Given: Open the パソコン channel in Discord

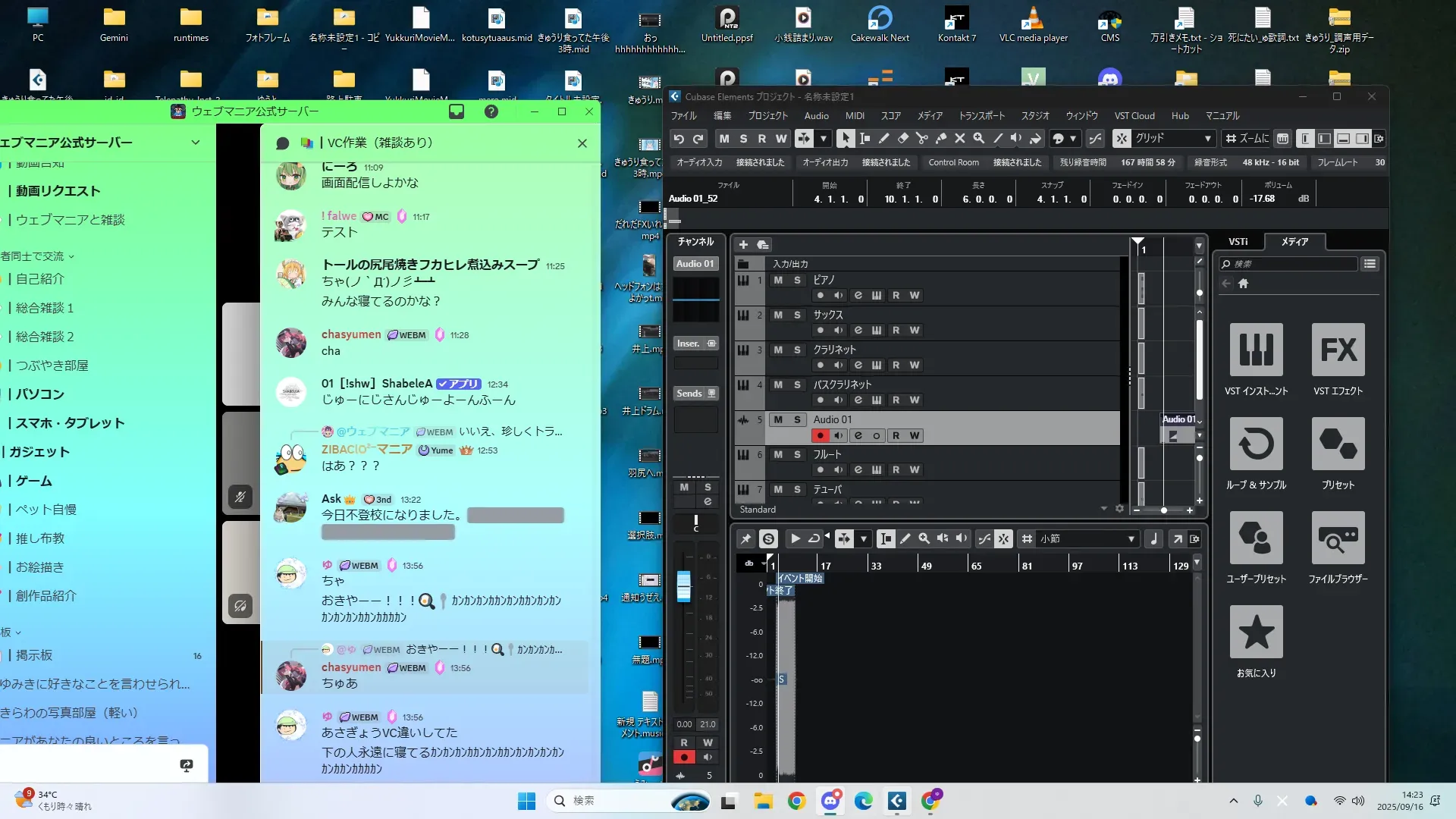Looking at the screenshot, I should (40, 394).
